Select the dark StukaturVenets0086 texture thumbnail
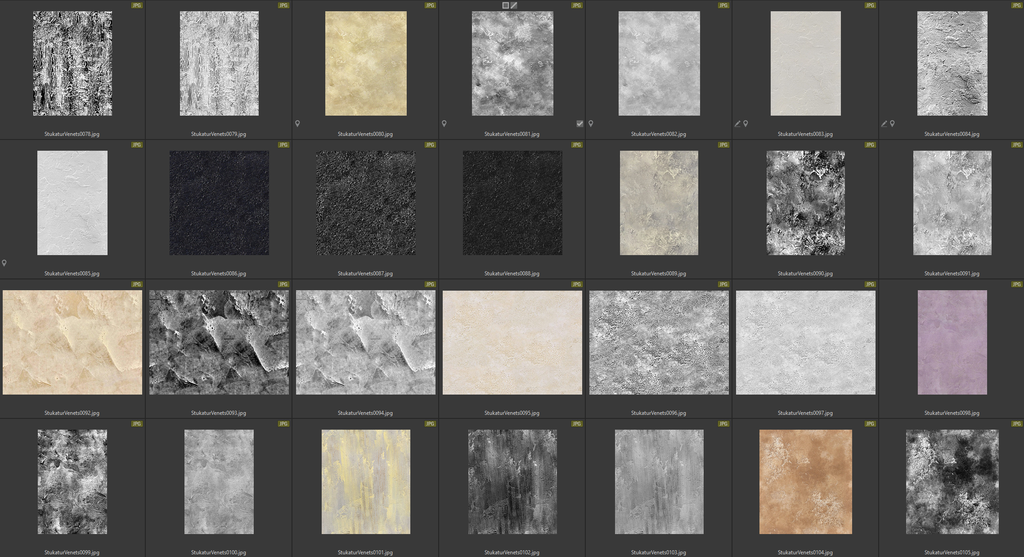Screen dimensions: 1024x557 (219, 202)
